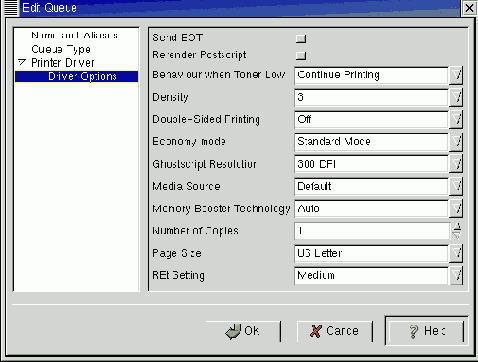Open Page Size dropdown arrow
This screenshot has height=362, width=478.
[x=456, y=254]
